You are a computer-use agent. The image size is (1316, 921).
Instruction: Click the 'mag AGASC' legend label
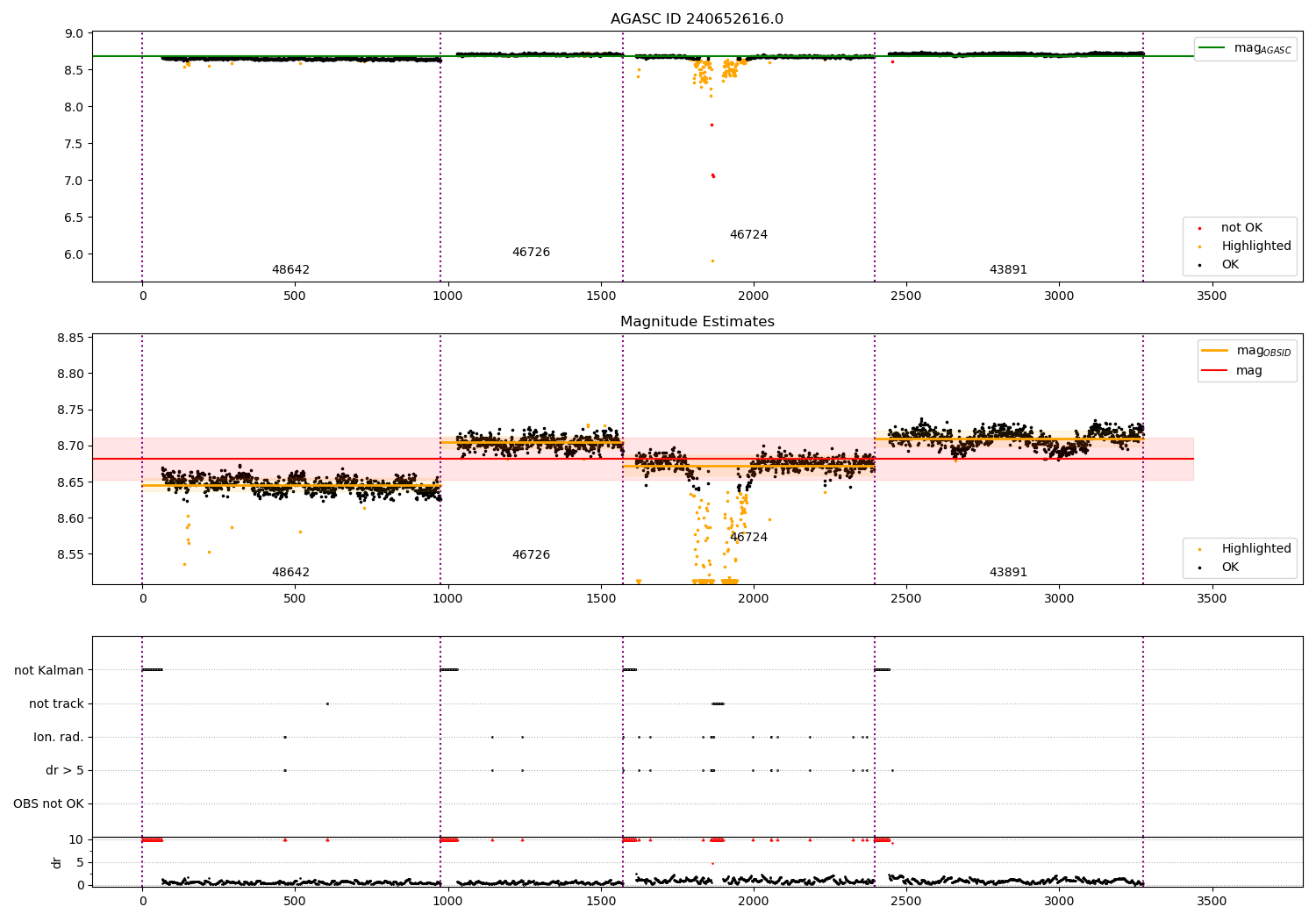click(x=1262, y=49)
